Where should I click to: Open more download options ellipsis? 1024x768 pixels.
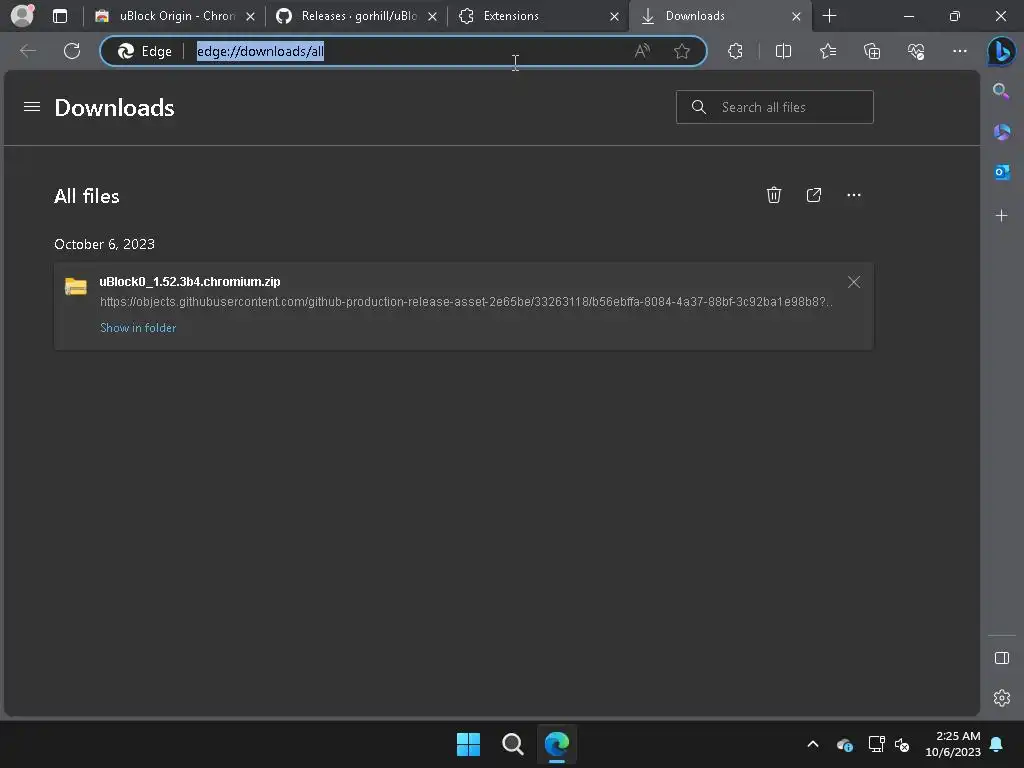854,195
